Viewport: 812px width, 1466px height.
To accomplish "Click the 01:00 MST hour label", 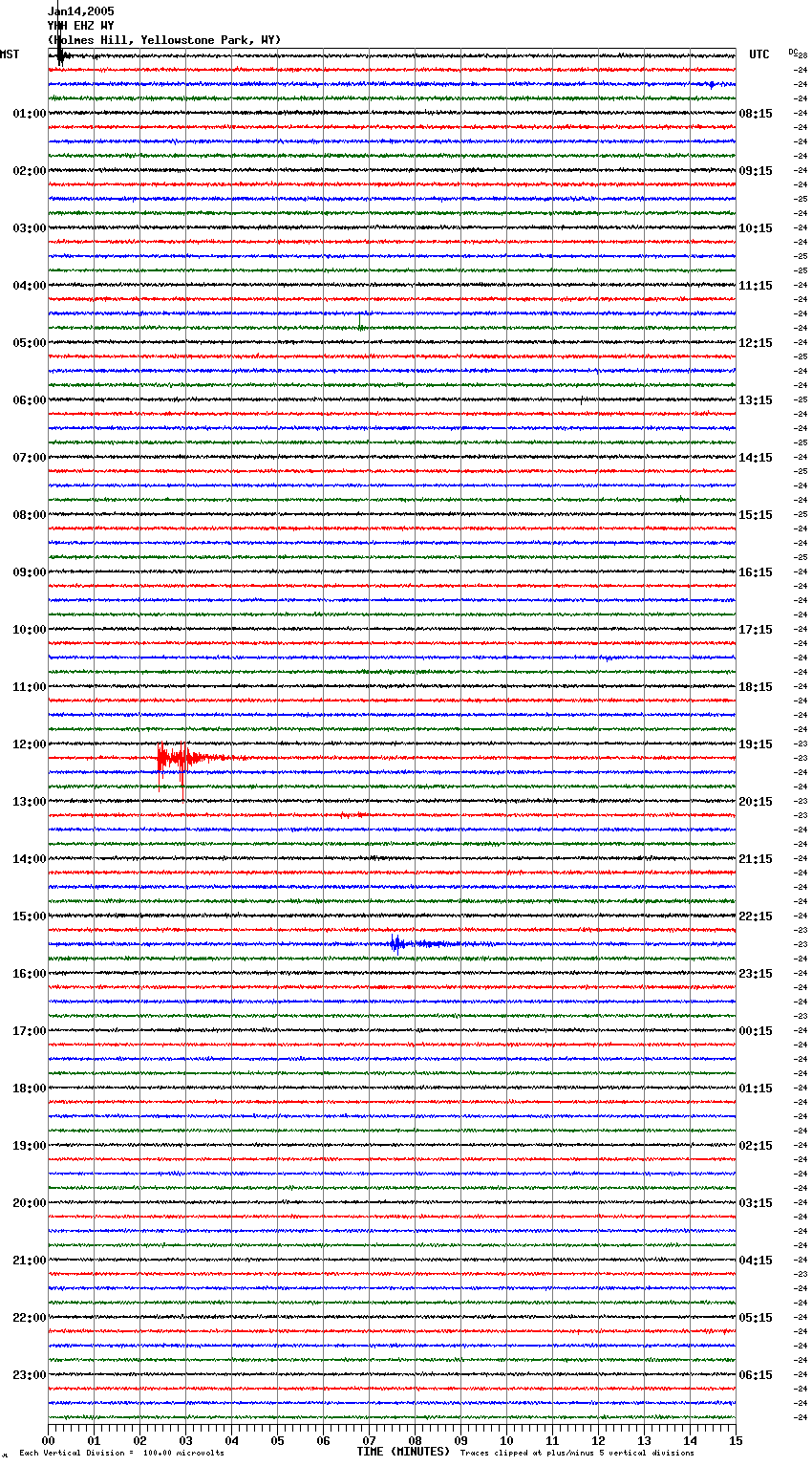I will click(29, 114).
